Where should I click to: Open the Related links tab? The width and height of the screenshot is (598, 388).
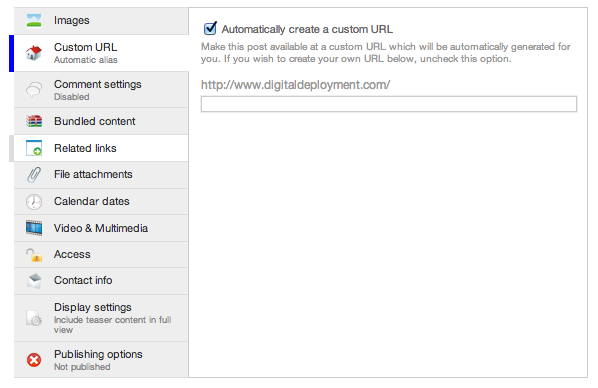point(101,148)
